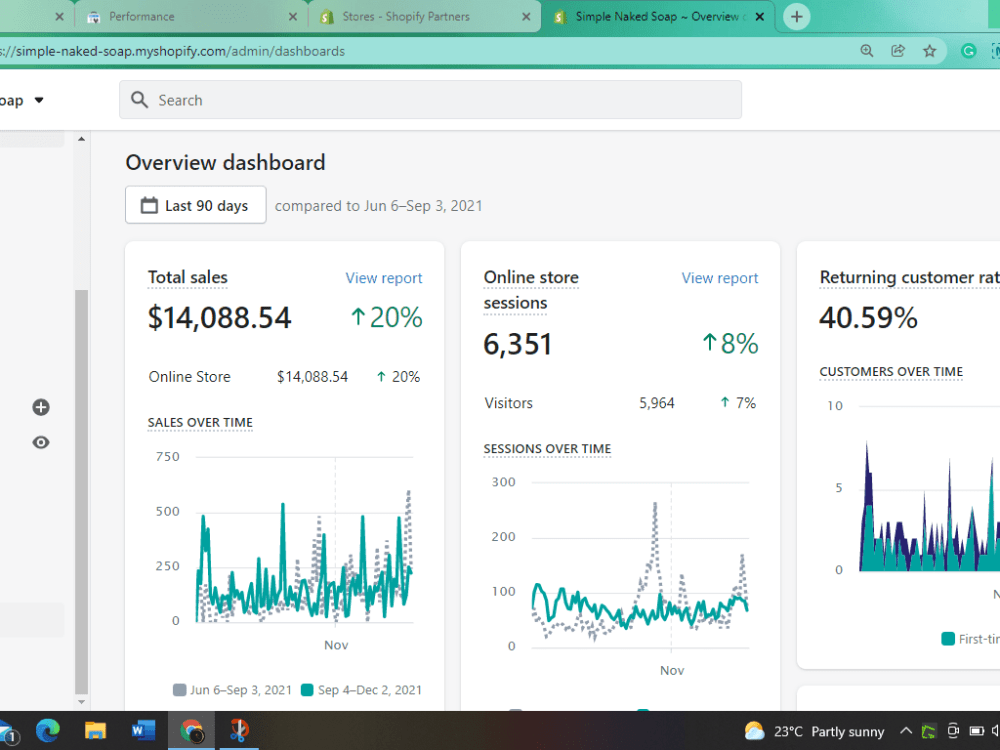Image resolution: width=1000 pixels, height=750 pixels.
Task: Click the CUSTOMERS OVER TIME label
Action: pyautogui.click(x=891, y=371)
